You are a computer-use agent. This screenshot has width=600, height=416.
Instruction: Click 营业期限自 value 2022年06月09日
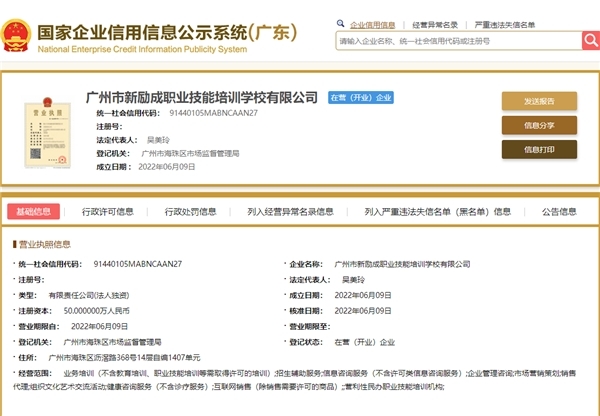point(99,326)
